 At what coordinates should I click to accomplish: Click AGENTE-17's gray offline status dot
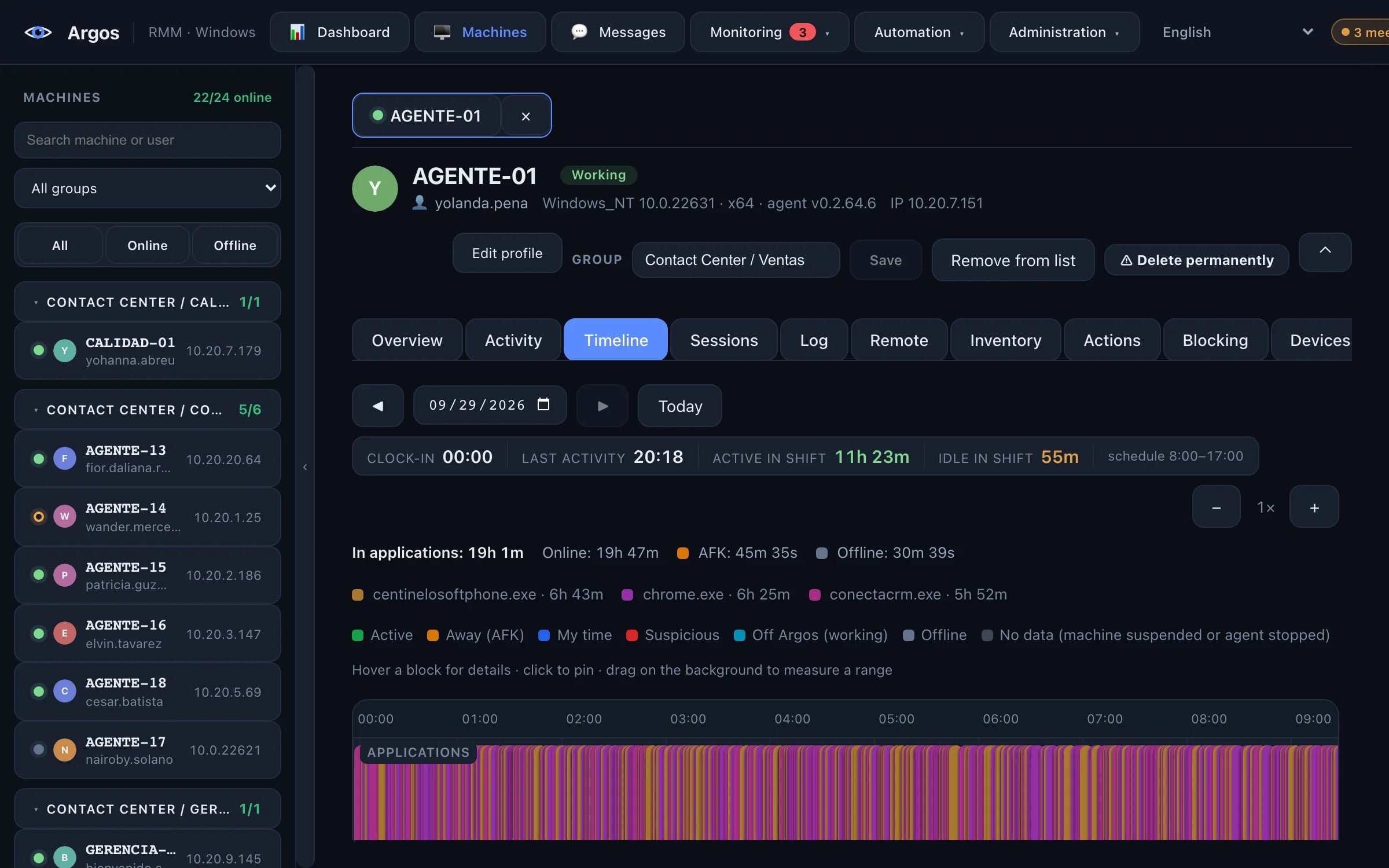click(39, 749)
